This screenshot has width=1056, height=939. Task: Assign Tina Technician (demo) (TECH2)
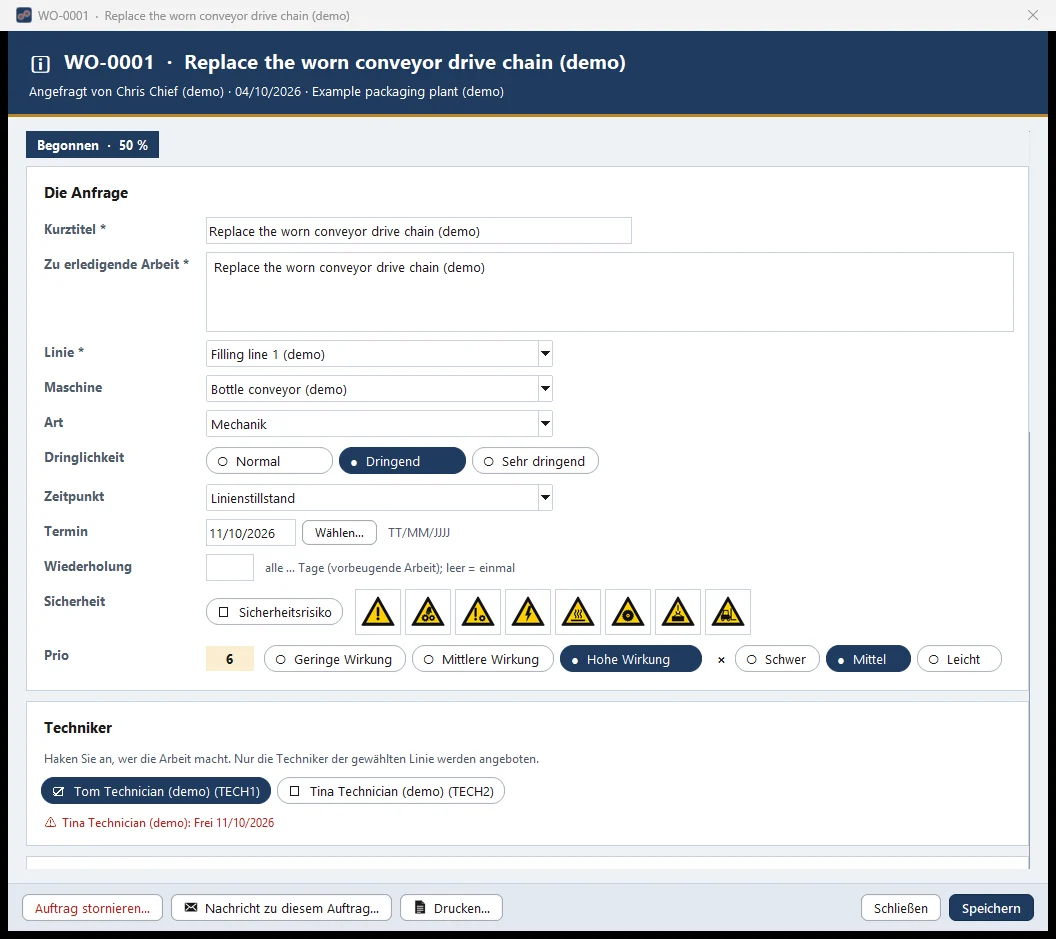pos(391,791)
